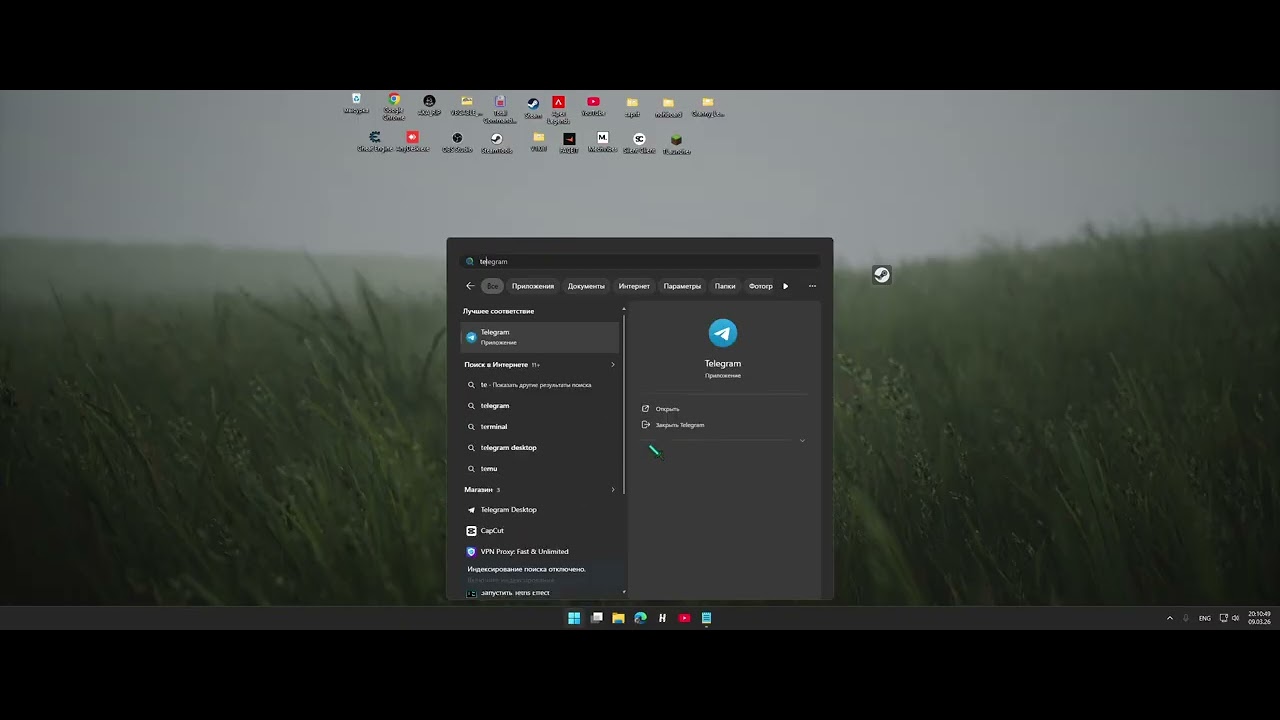
Task: Click the Windows Start button
Action: 574,618
